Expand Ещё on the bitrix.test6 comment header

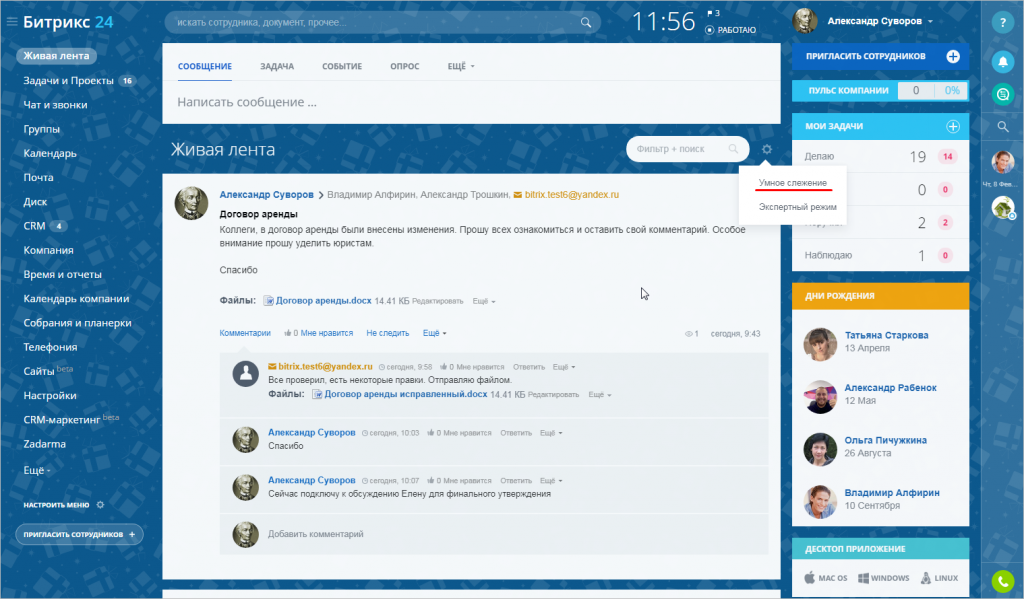[x=564, y=367]
